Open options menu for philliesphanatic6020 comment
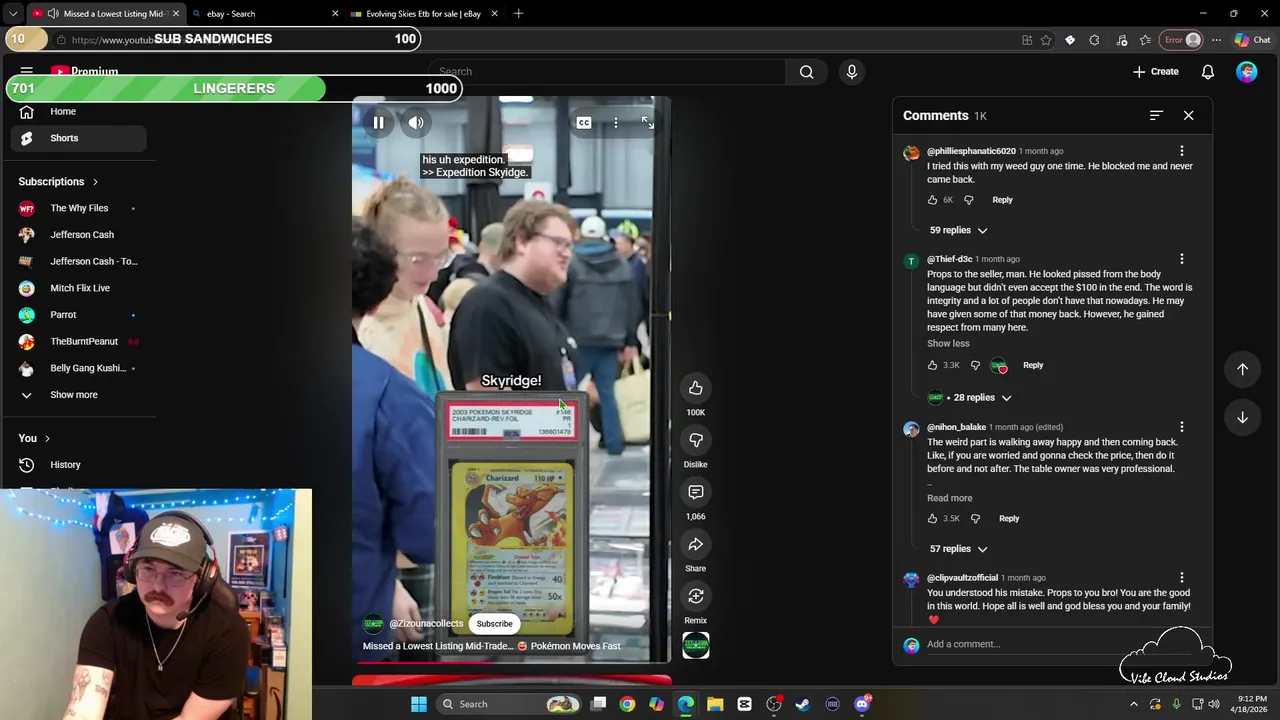 (1181, 151)
